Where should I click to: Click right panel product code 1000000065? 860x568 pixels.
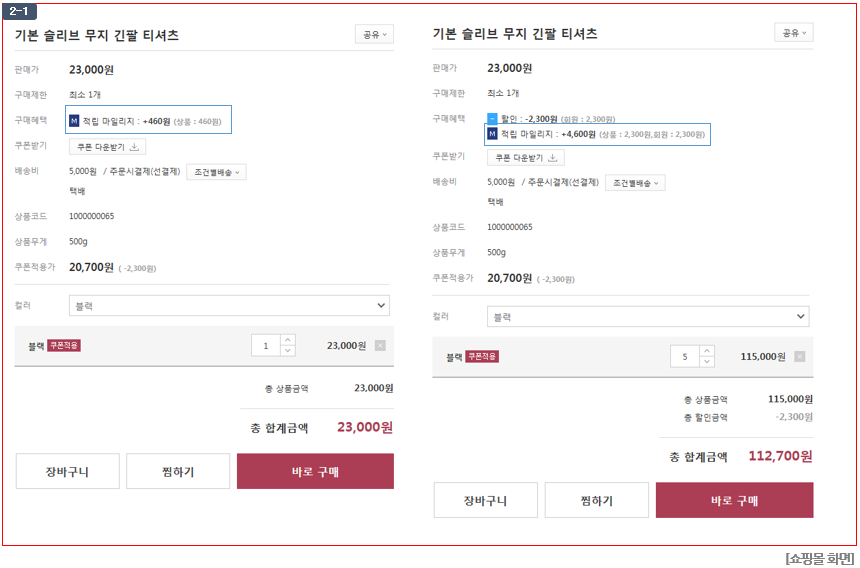click(x=510, y=227)
